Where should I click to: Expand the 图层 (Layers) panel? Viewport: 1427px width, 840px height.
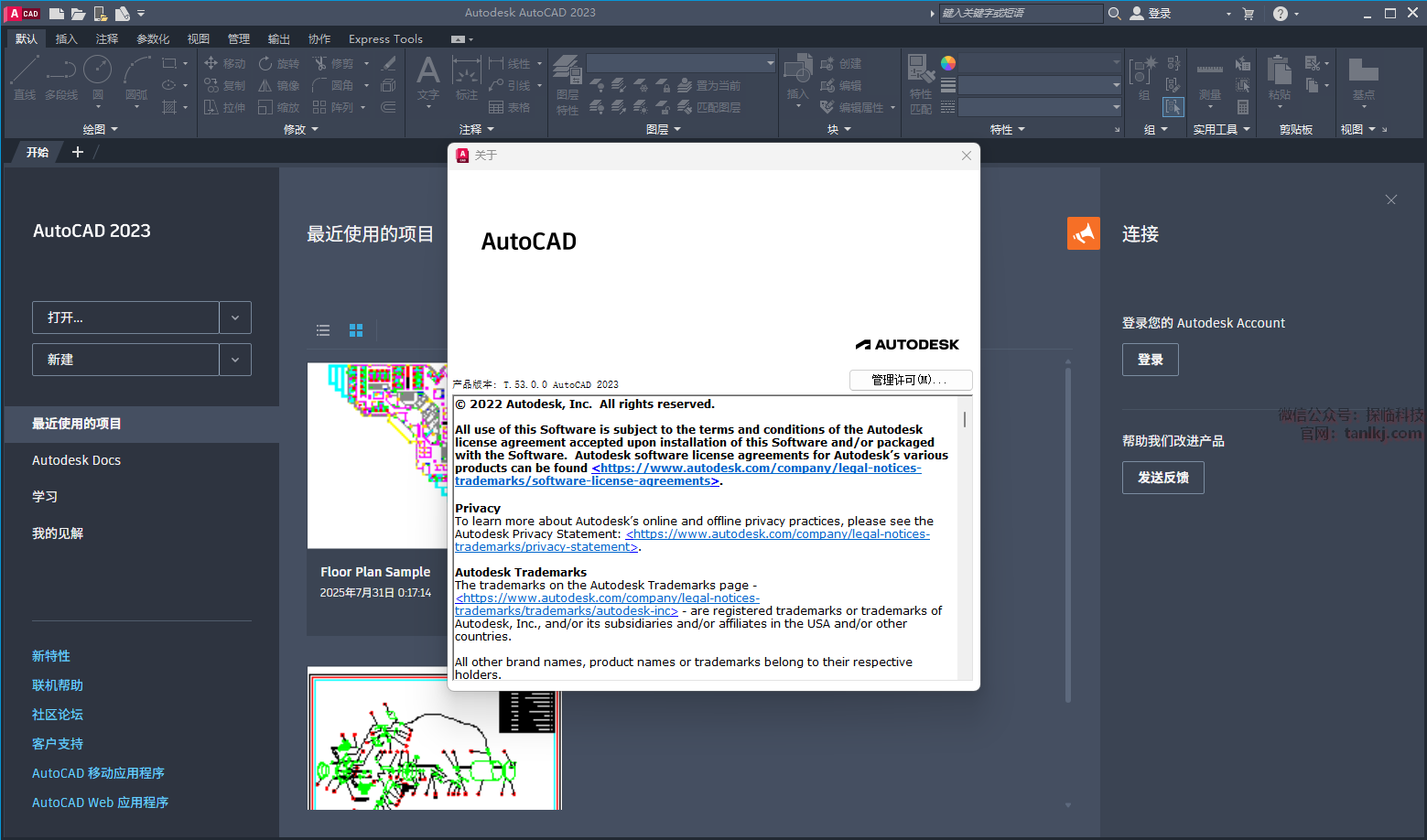click(664, 130)
